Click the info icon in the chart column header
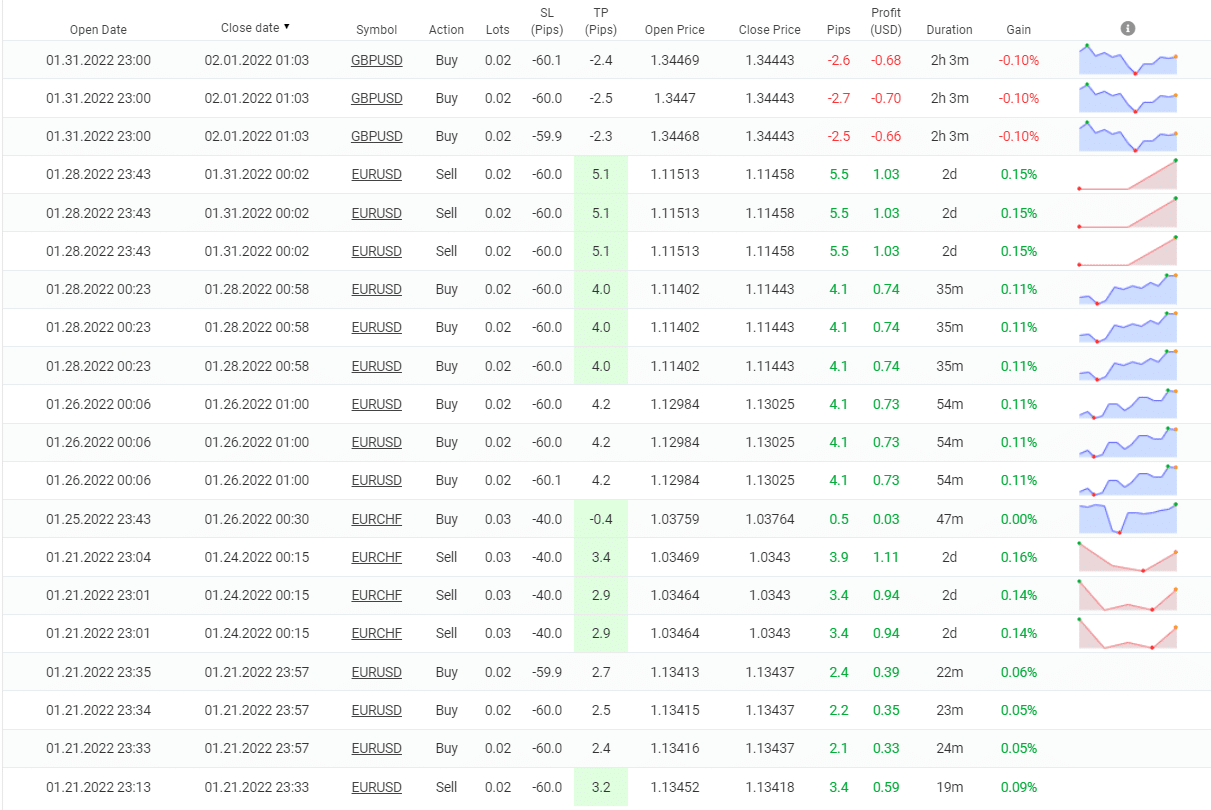The height and width of the screenshot is (810, 1211). [x=1128, y=28]
